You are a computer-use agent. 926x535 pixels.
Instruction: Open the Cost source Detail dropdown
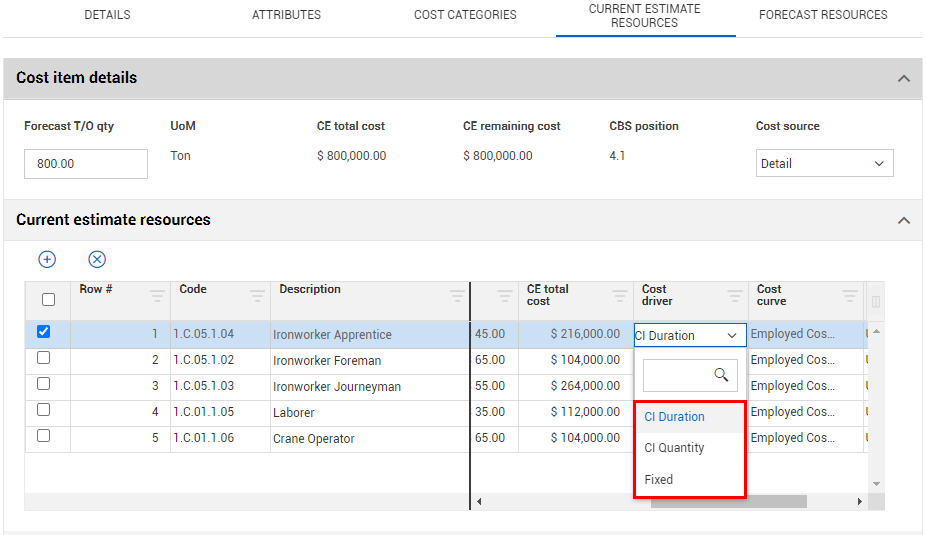point(824,164)
